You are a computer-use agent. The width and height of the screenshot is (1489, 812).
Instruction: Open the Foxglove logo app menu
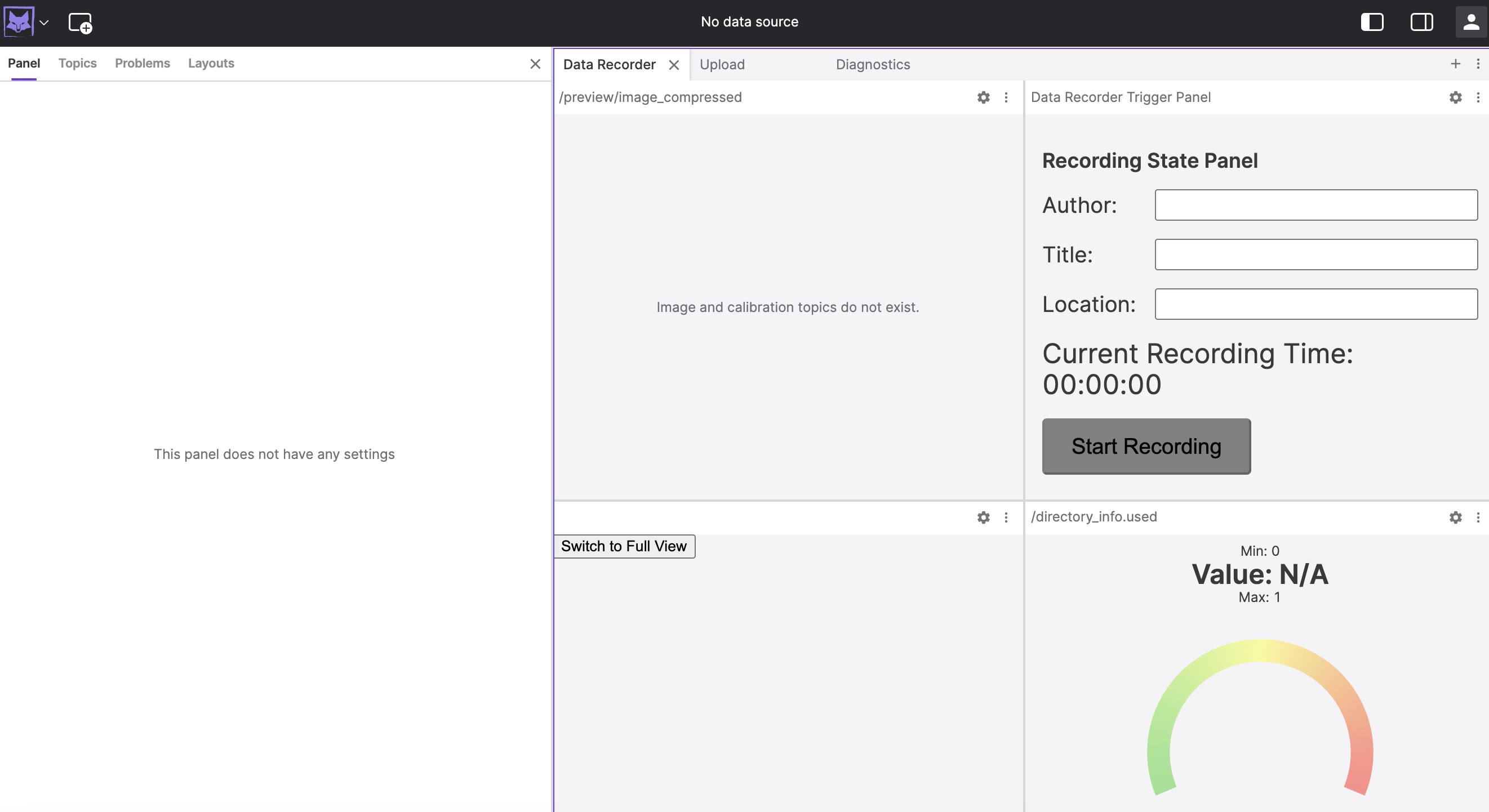pos(19,22)
